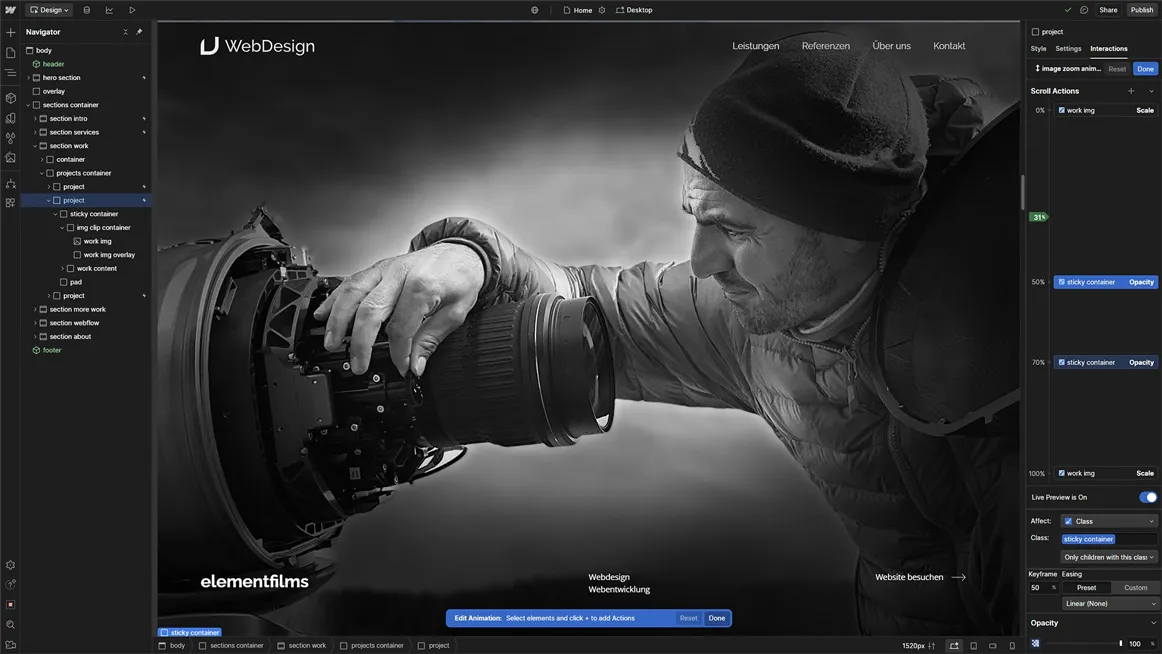Open the CMS database icon in top bar
The image size is (1162, 654).
point(87,10)
